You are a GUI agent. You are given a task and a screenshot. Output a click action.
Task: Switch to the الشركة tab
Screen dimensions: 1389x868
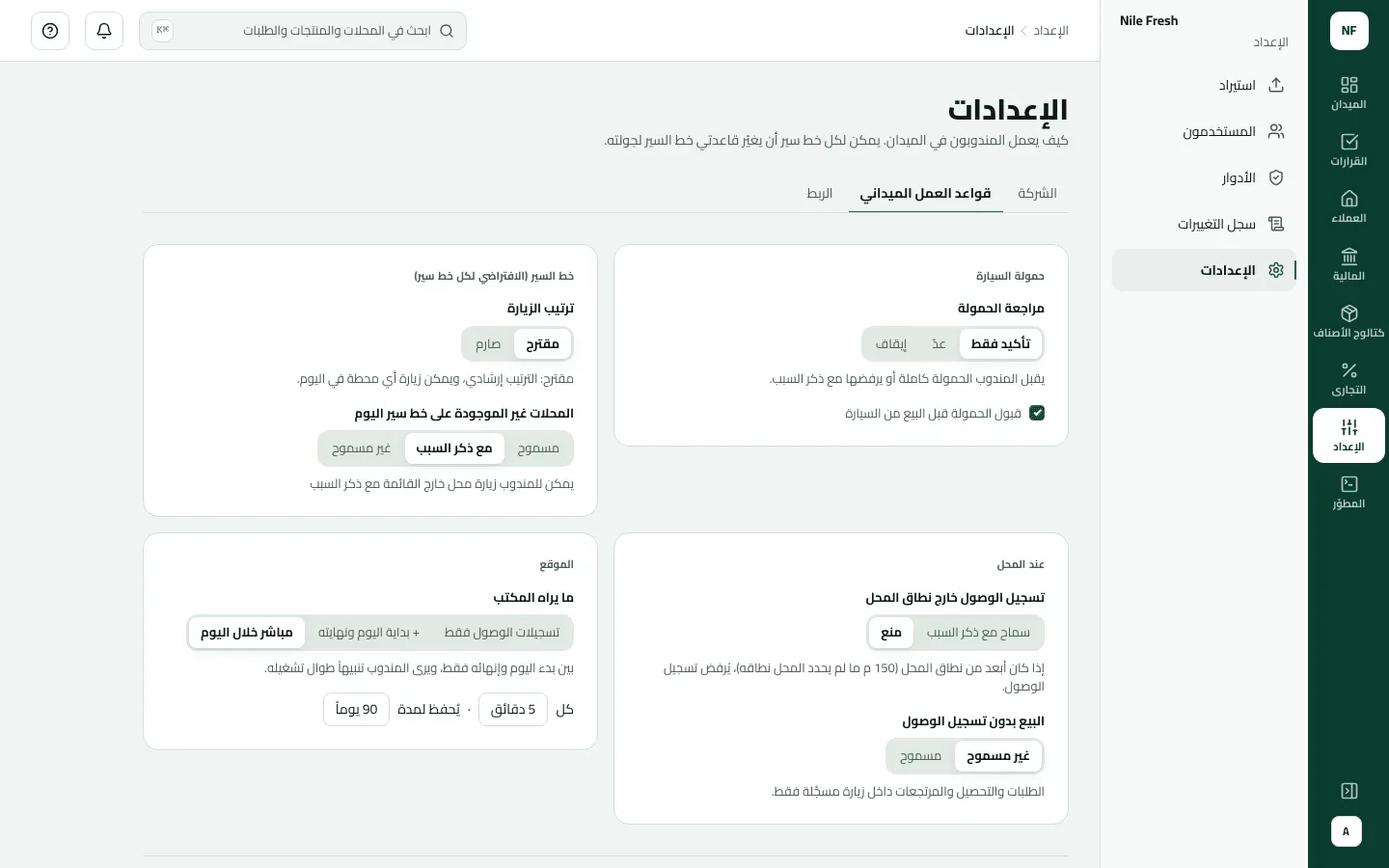(1037, 193)
